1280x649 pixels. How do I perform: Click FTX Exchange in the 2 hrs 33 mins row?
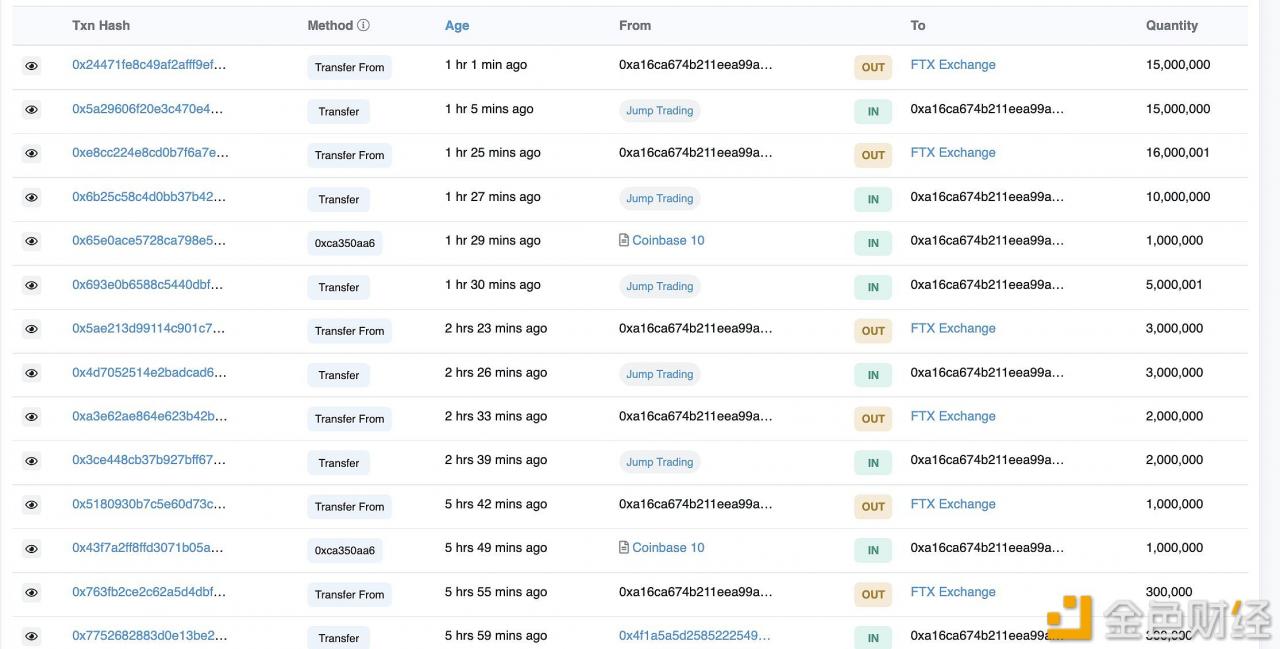(953, 417)
